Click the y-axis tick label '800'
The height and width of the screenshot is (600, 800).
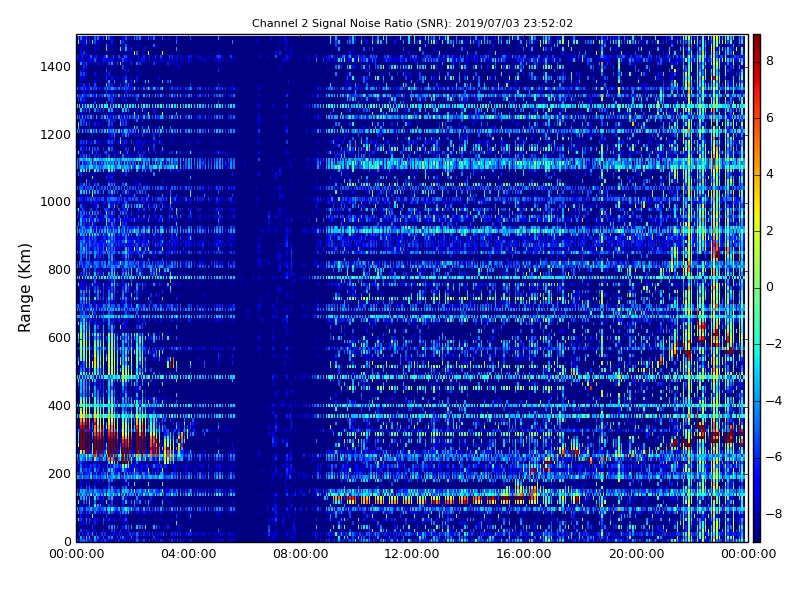59,270
